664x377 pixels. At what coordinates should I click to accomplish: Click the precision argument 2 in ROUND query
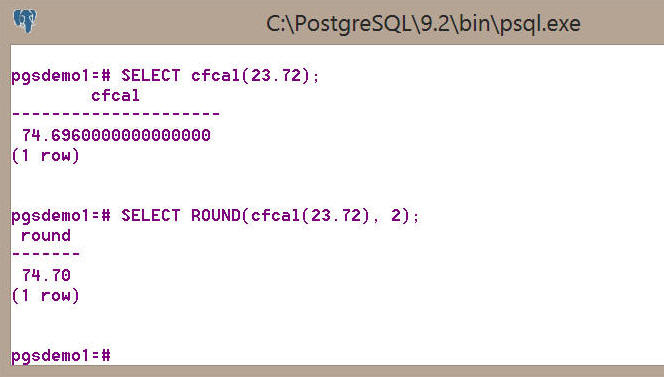pyautogui.click(x=396, y=216)
